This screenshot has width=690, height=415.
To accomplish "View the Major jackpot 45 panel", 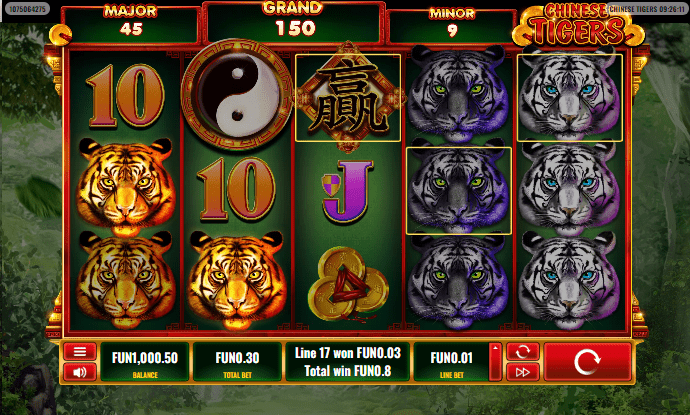I will [x=131, y=25].
